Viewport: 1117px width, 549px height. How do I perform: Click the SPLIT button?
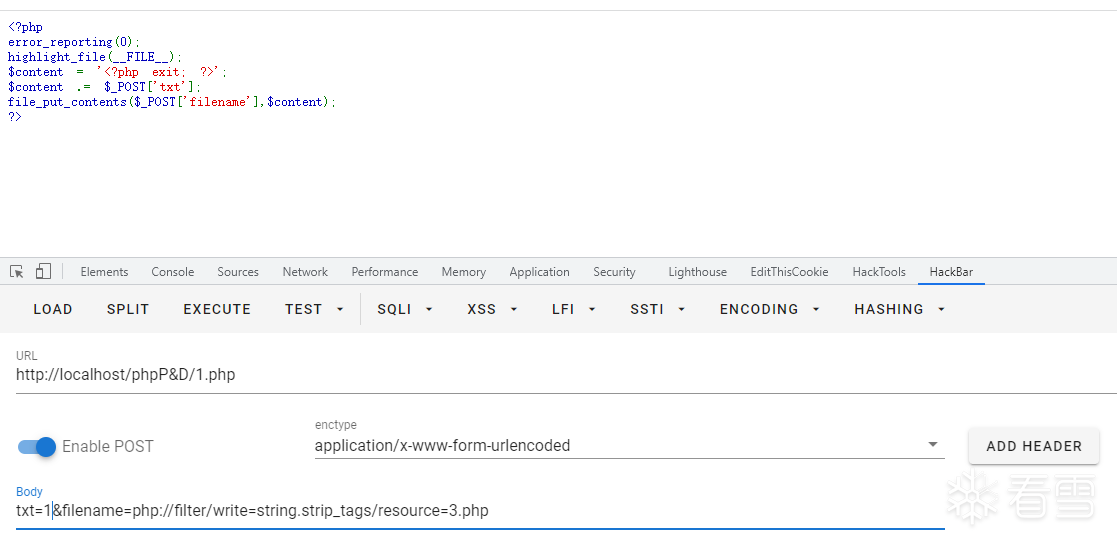128,309
